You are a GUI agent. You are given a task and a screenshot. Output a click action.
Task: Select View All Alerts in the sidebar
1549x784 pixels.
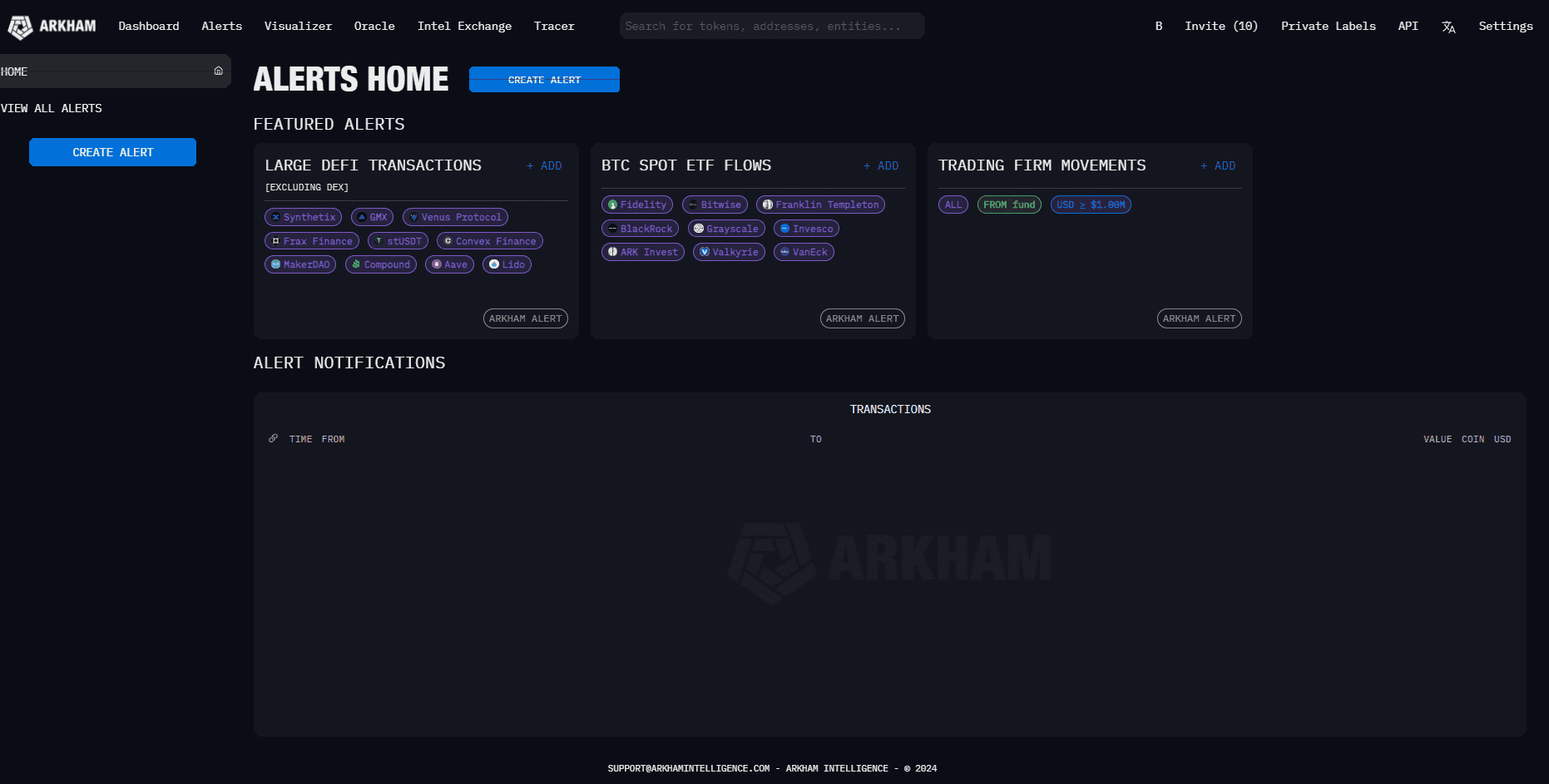coord(52,108)
